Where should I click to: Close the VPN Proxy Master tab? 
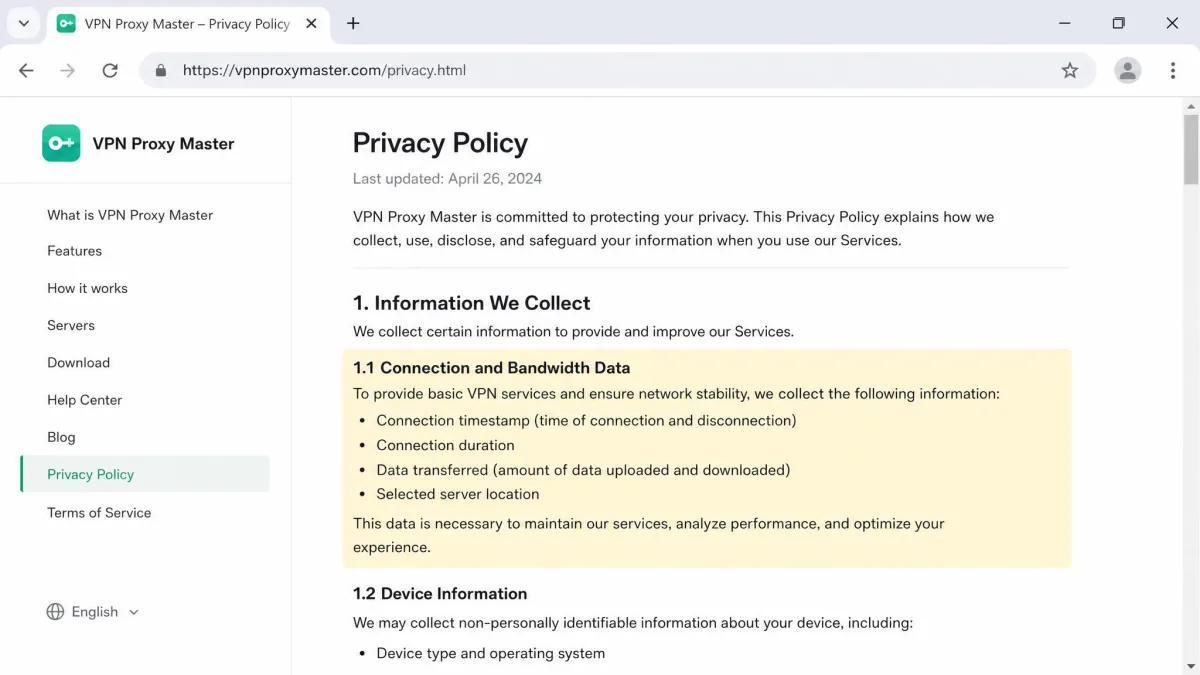(x=312, y=23)
